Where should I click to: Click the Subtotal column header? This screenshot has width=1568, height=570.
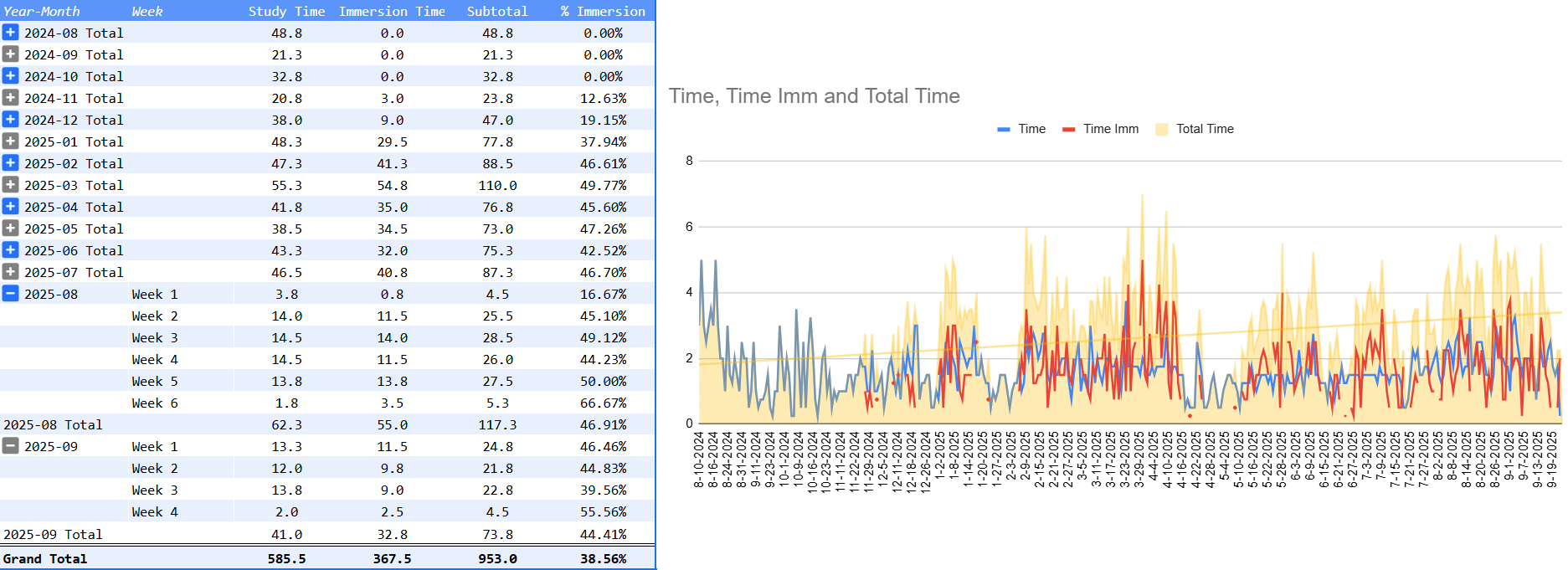(497, 11)
